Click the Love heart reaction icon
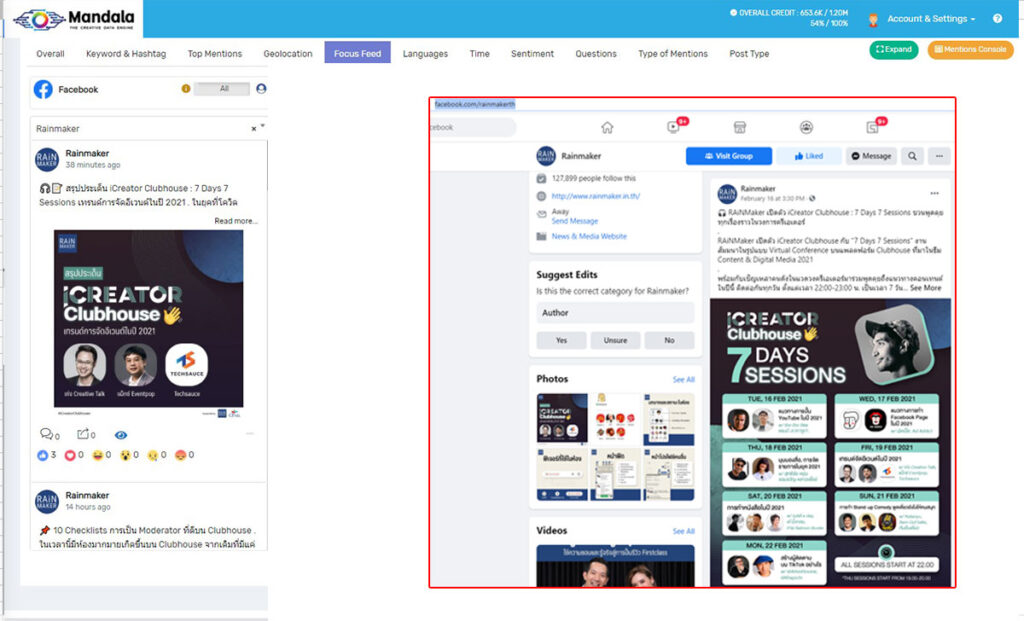The width and height of the screenshot is (1024, 621). (70, 455)
